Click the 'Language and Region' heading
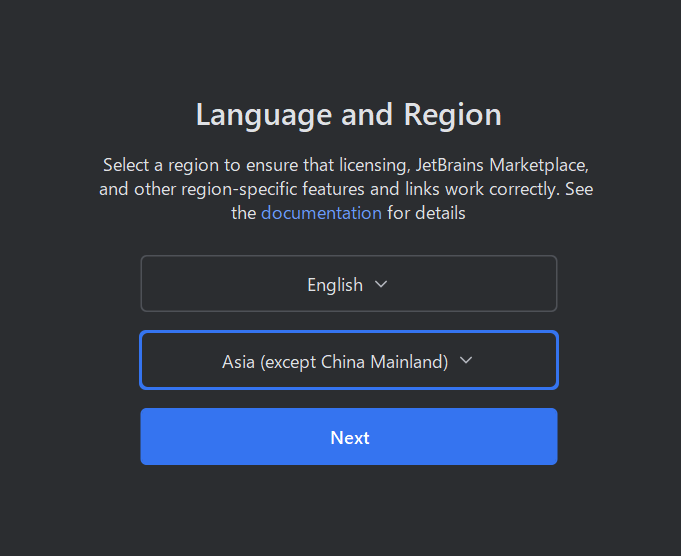 [x=349, y=115]
